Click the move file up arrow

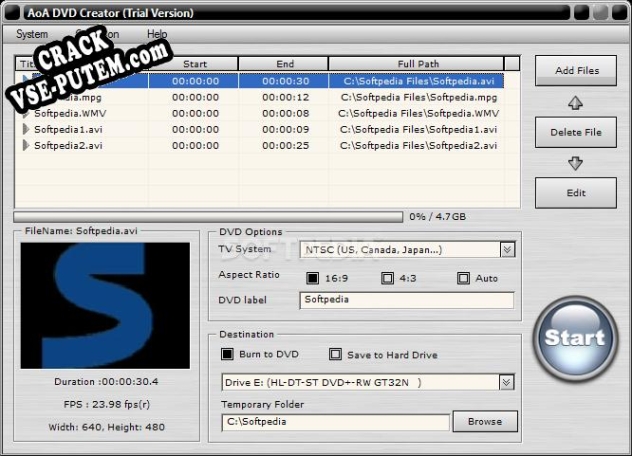(x=575, y=103)
